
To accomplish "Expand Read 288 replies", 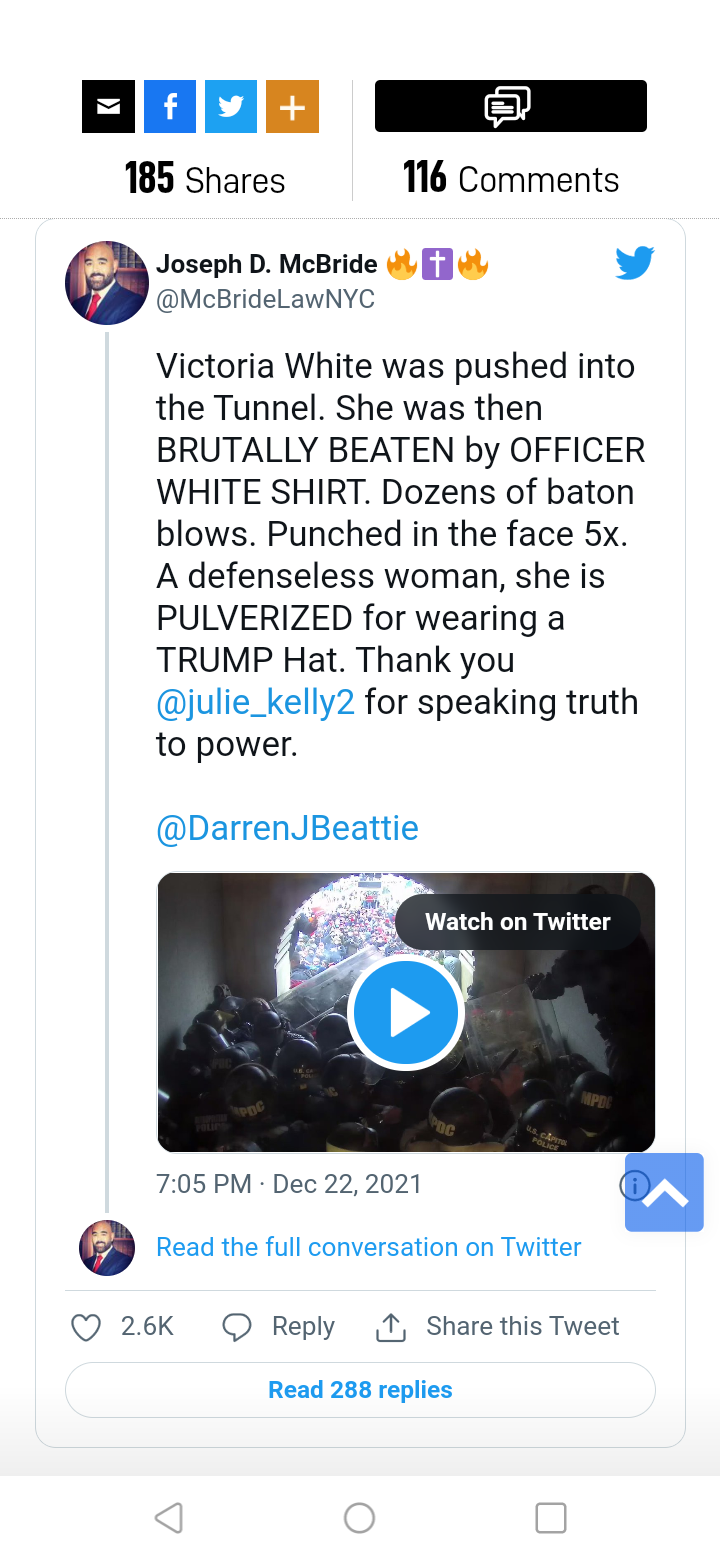I will click(360, 1390).
